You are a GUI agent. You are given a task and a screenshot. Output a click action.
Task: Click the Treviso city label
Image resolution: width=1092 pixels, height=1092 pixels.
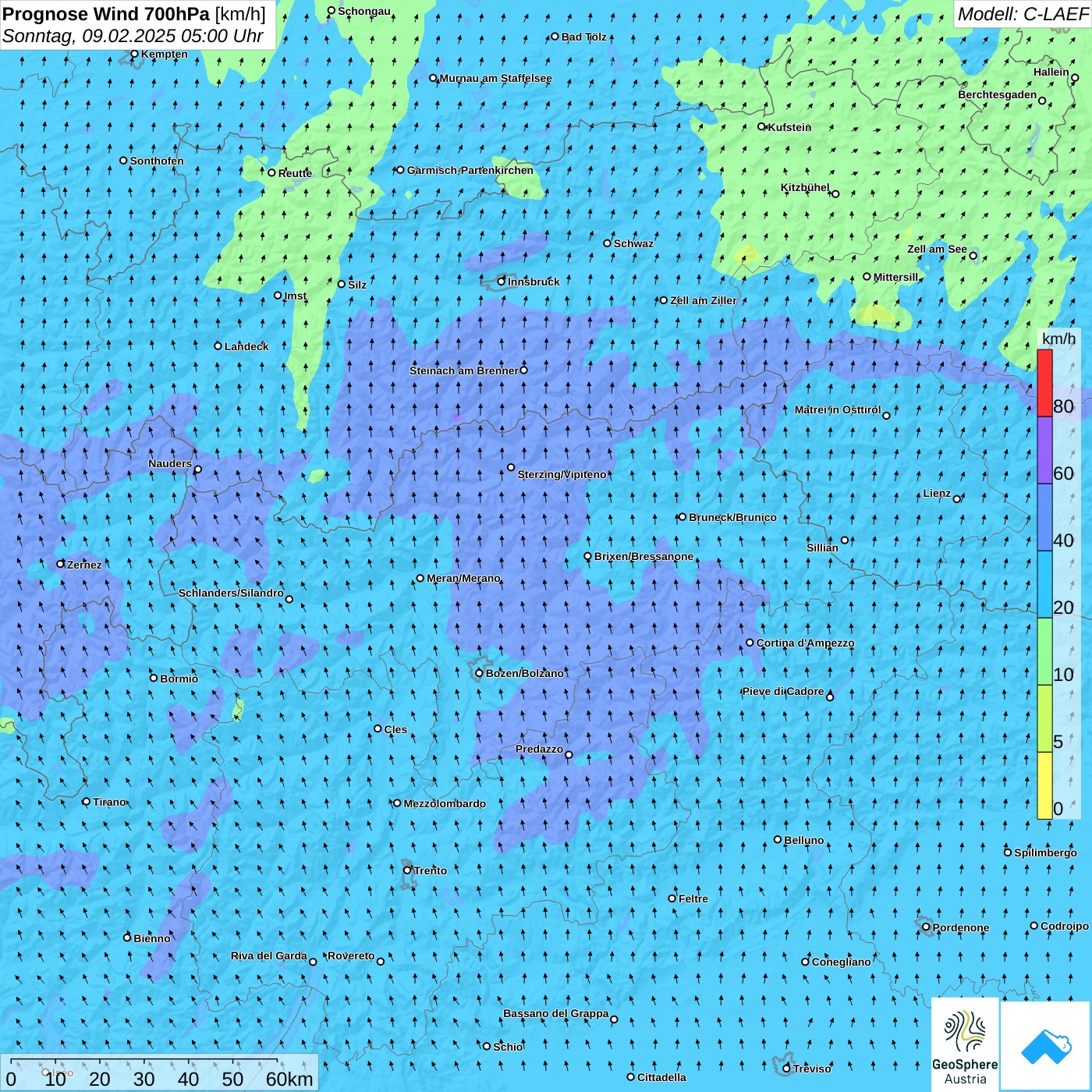tap(812, 1069)
